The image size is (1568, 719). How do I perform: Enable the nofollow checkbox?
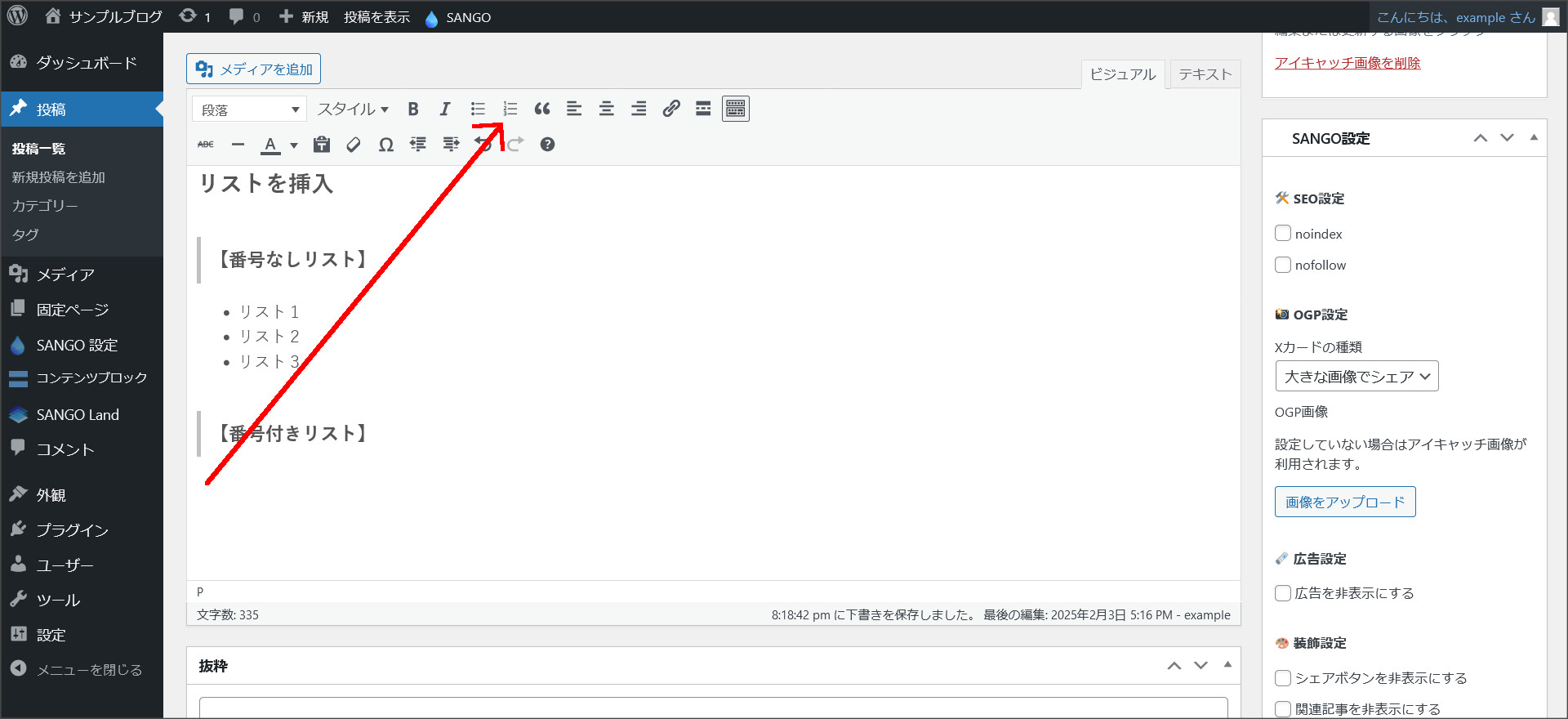tap(1283, 265)
